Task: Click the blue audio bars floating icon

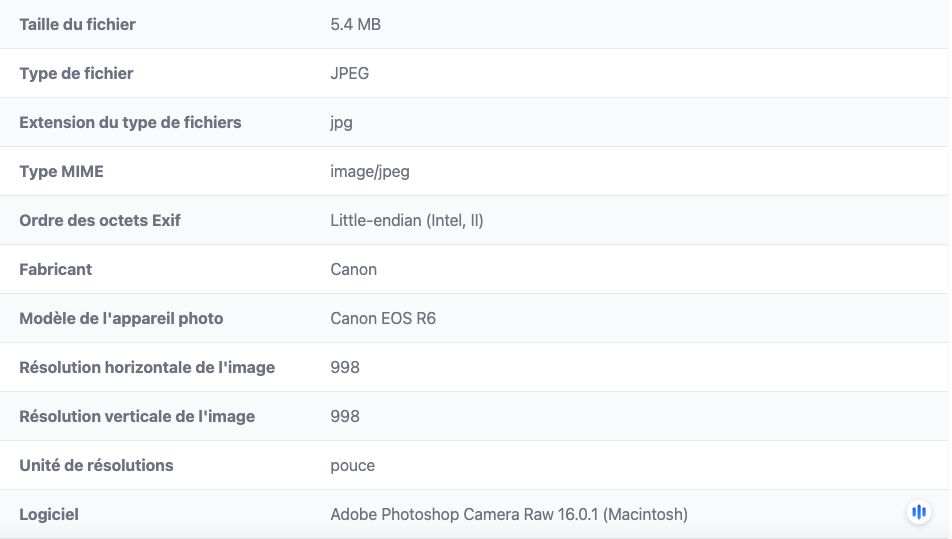Action: click(919, 512)
